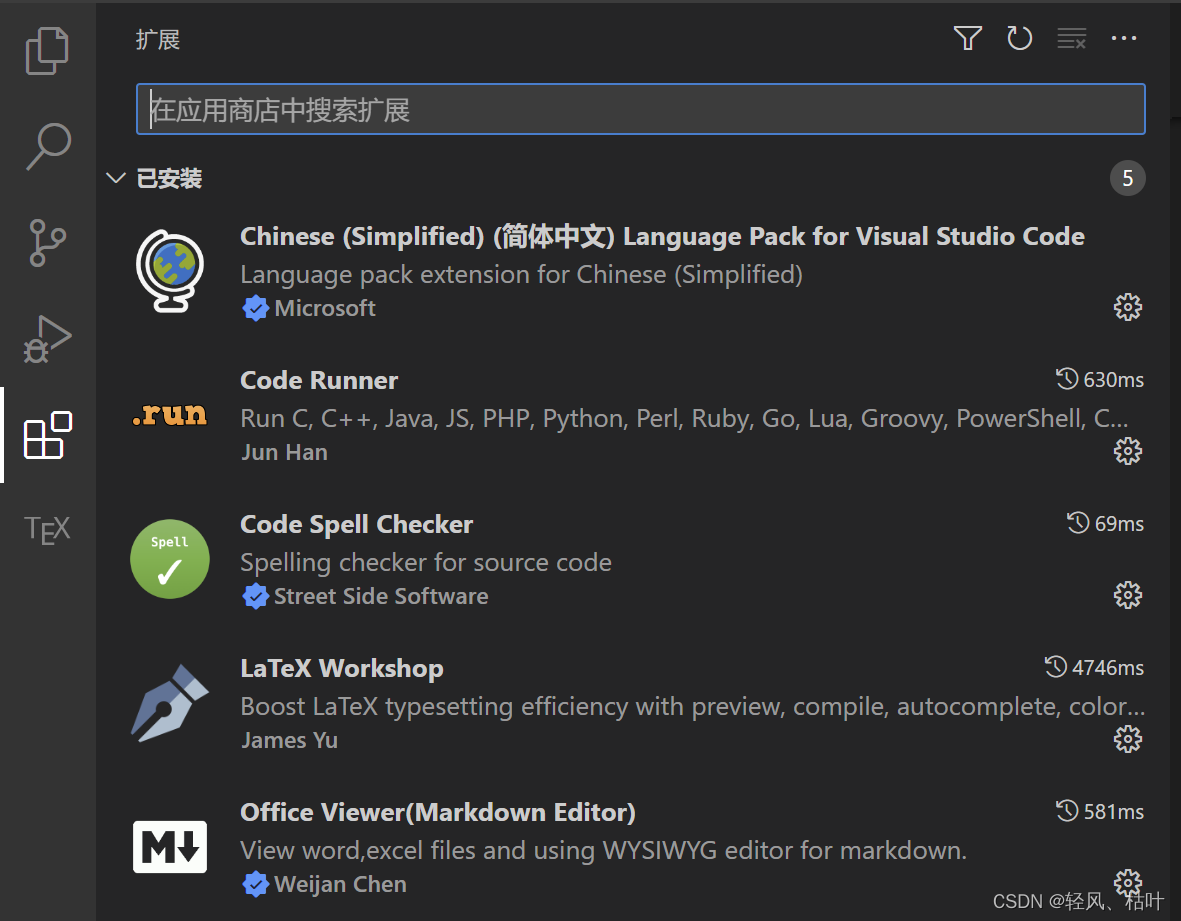The width and height of the screenshot is (1181, 921).
Task: Open the TeX sidebar view
Action: (47, 529)
